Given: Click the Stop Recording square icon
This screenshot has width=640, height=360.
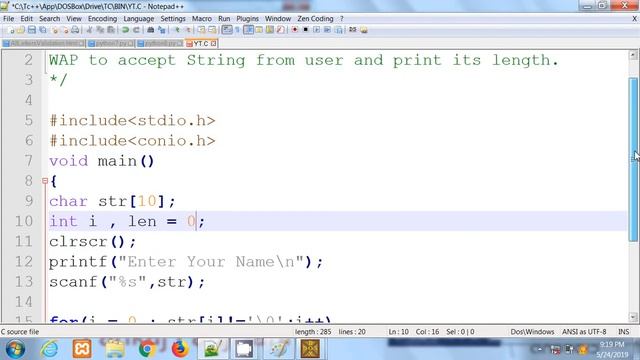Looking at the screenshot, I should tap(306, 30).
